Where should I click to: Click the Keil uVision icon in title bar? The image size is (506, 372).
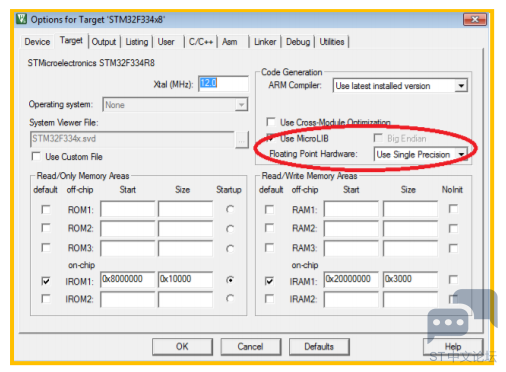point(22,19)
